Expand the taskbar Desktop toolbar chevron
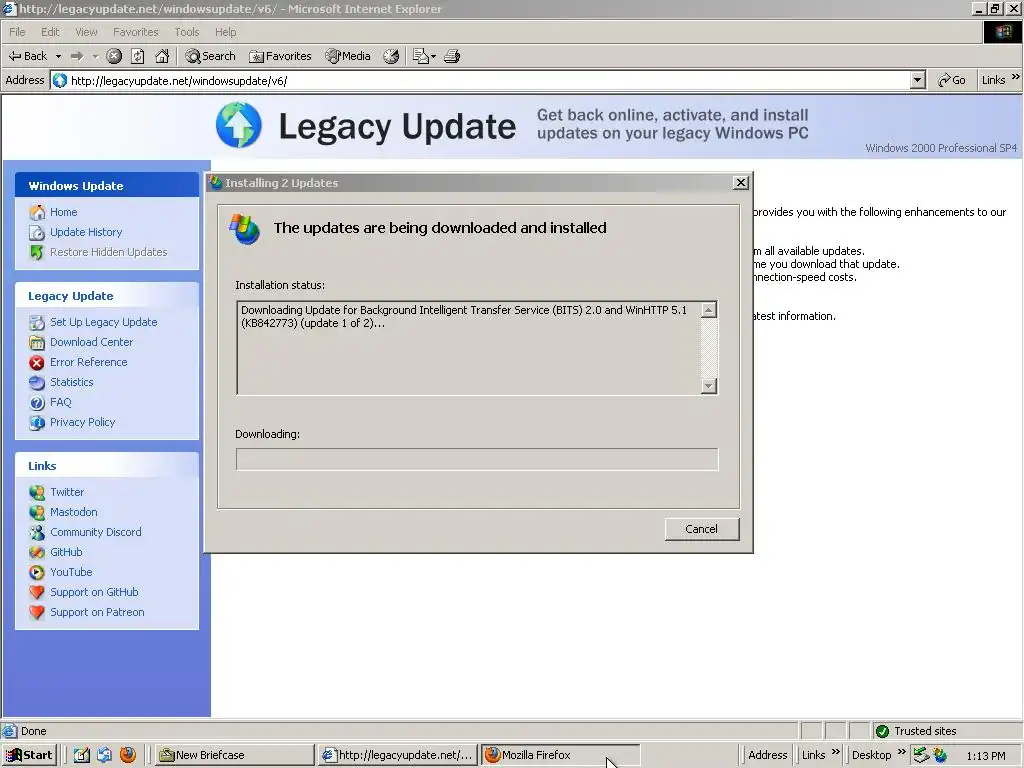Viewport: 1024px width, 768px height. 901,752
